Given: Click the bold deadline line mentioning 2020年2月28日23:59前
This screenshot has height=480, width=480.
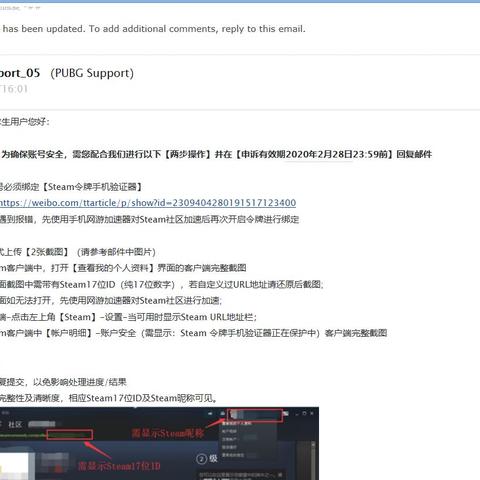Looking at the screenshot, I should tap(216, 154).
